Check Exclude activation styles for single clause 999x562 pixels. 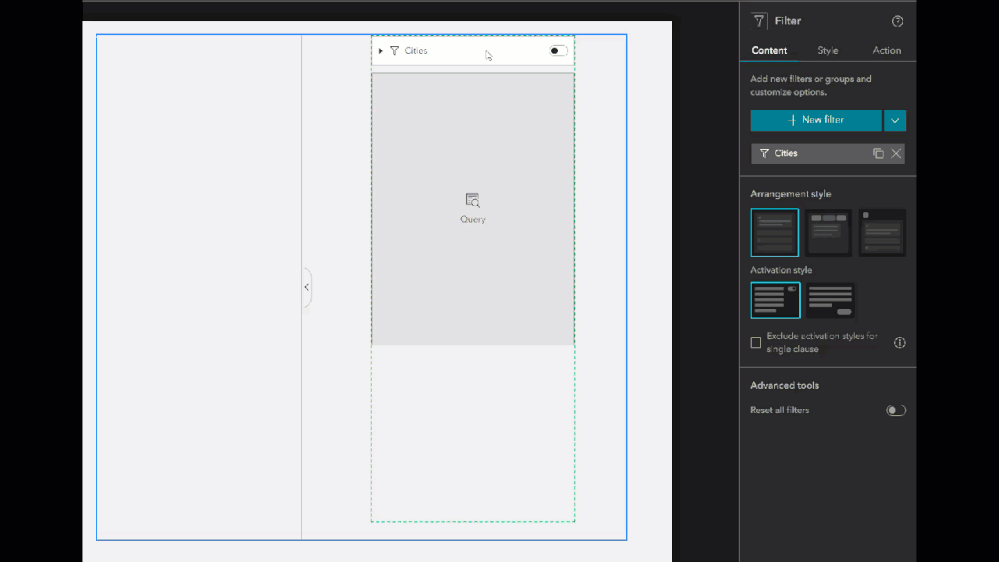pyautogui.click(x=756, y=343)
